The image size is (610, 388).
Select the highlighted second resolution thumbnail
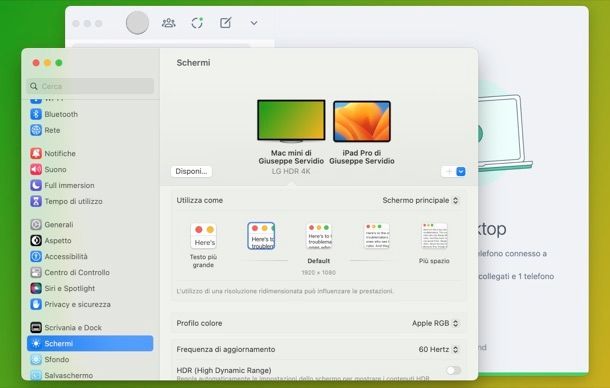pyautogui.click(x=261, y=236)
